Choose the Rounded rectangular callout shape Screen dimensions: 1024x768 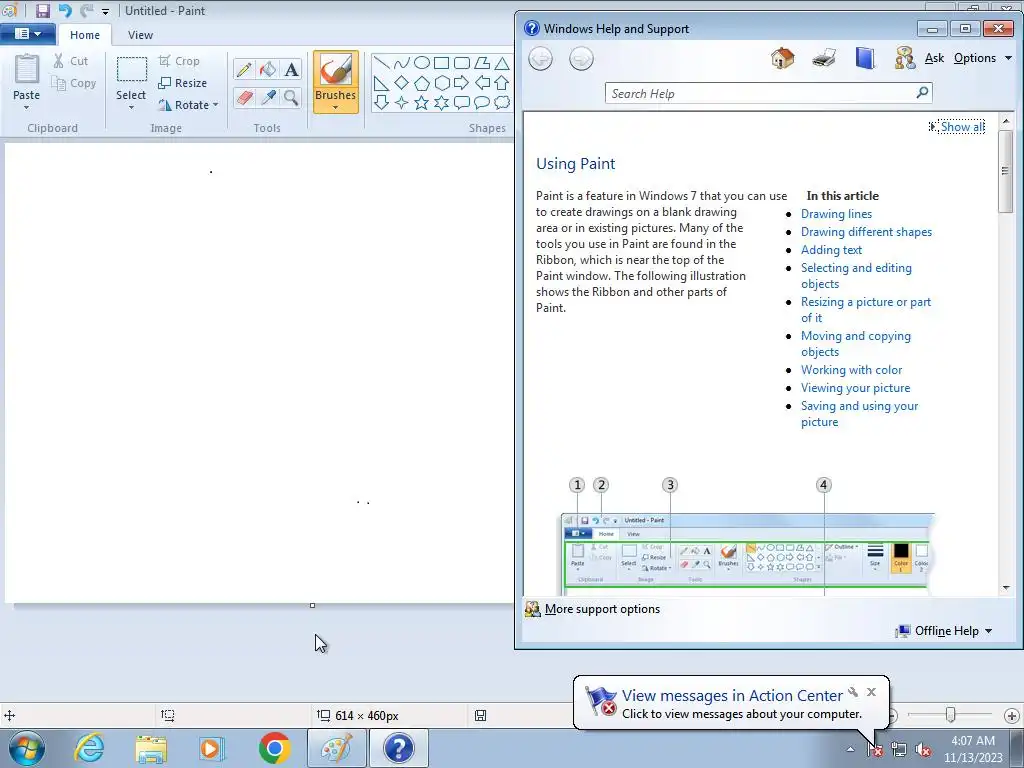[462, 103]
